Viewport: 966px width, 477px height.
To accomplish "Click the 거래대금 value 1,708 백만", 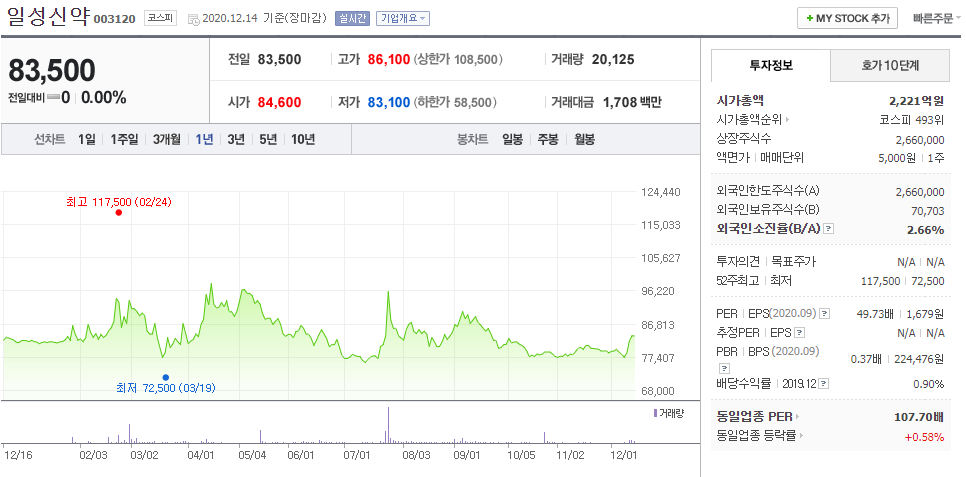I will coord(631,102).
